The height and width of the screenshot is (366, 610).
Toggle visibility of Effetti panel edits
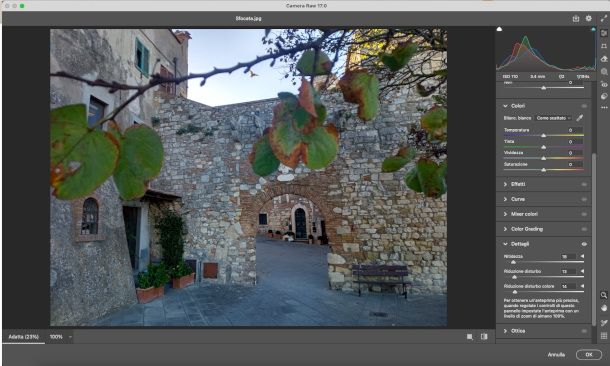[x=584, y=184]
